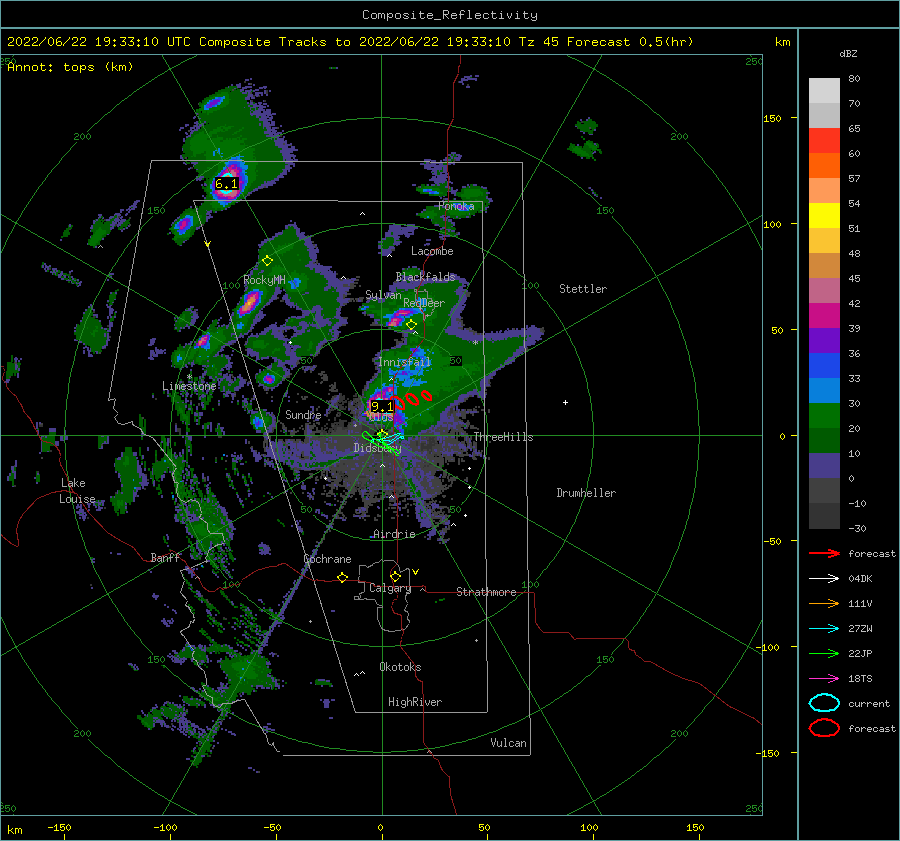Click the Airdrie town label
900x841 pixels.
point(394,534)
